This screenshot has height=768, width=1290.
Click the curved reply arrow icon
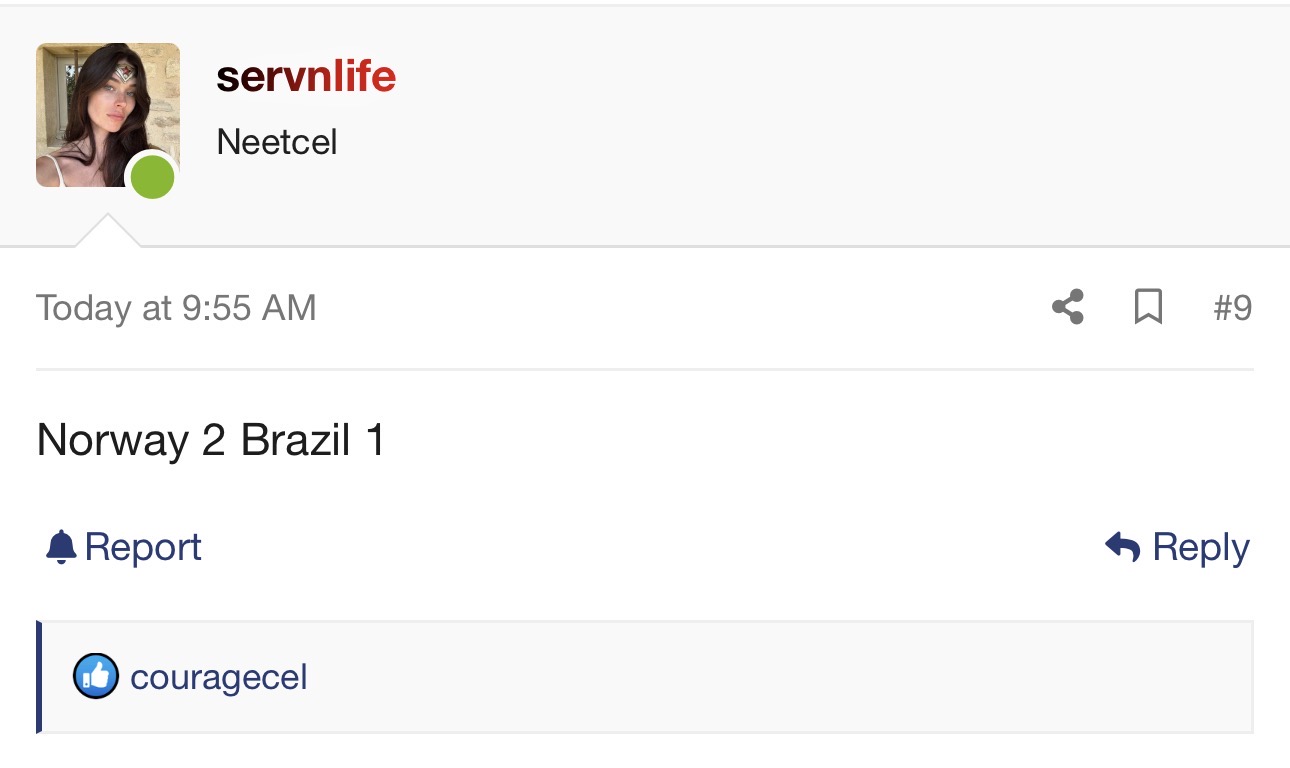coord(1123,547)
